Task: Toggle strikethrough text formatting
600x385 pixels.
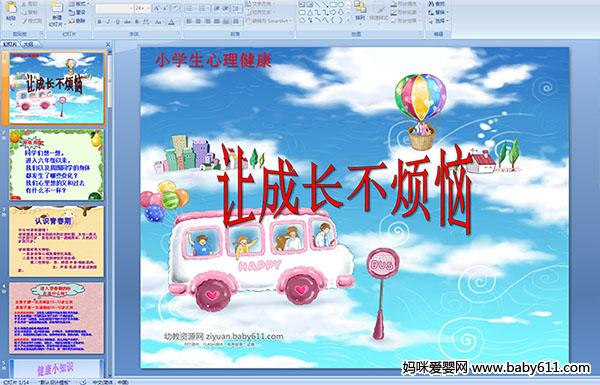Action: [127, 22]
